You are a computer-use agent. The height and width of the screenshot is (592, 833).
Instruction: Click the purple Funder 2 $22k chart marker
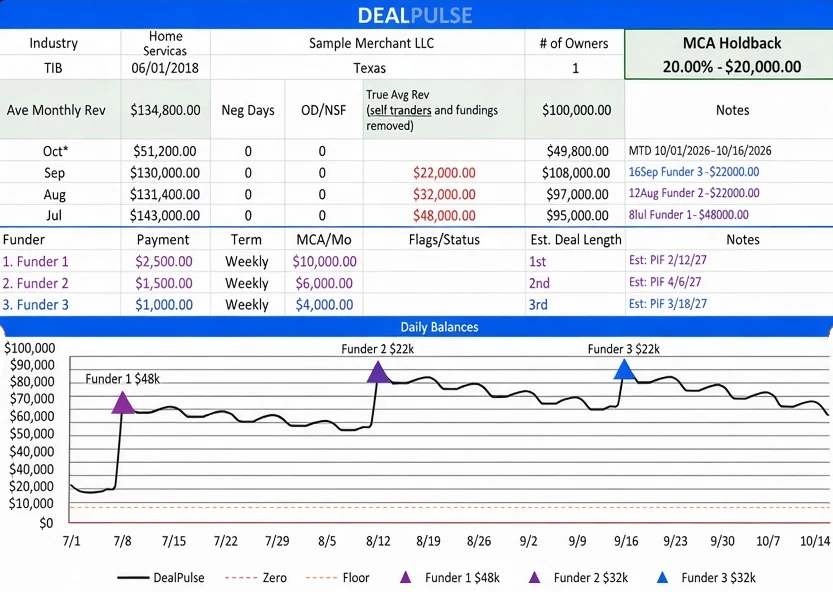click(x=378, y=372)
